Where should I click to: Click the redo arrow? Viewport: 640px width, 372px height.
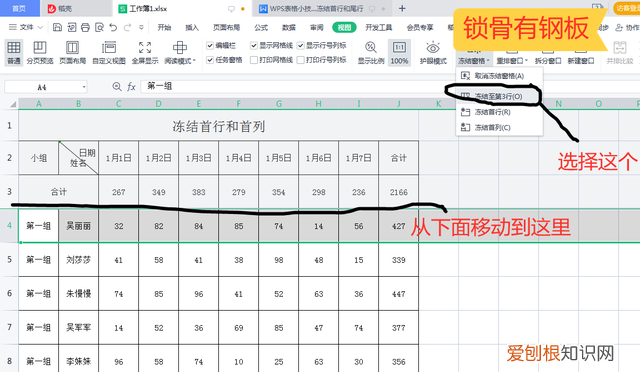pos(127,27)
